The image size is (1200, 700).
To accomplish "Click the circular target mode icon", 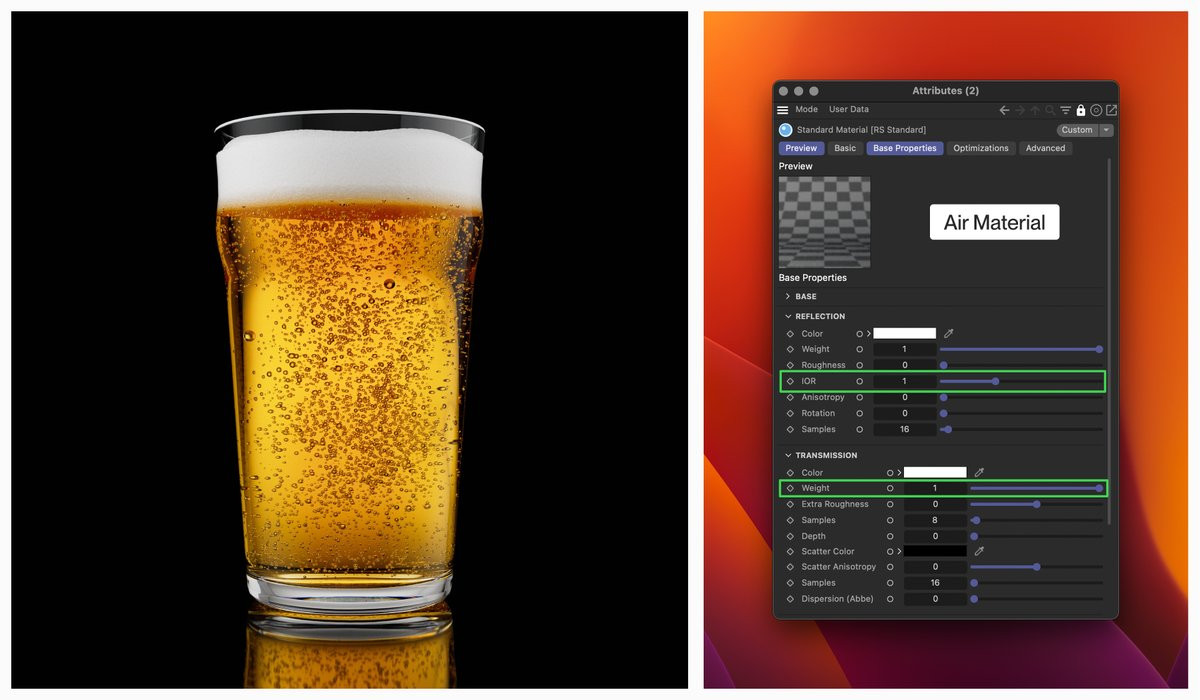I will point(1096,110).
